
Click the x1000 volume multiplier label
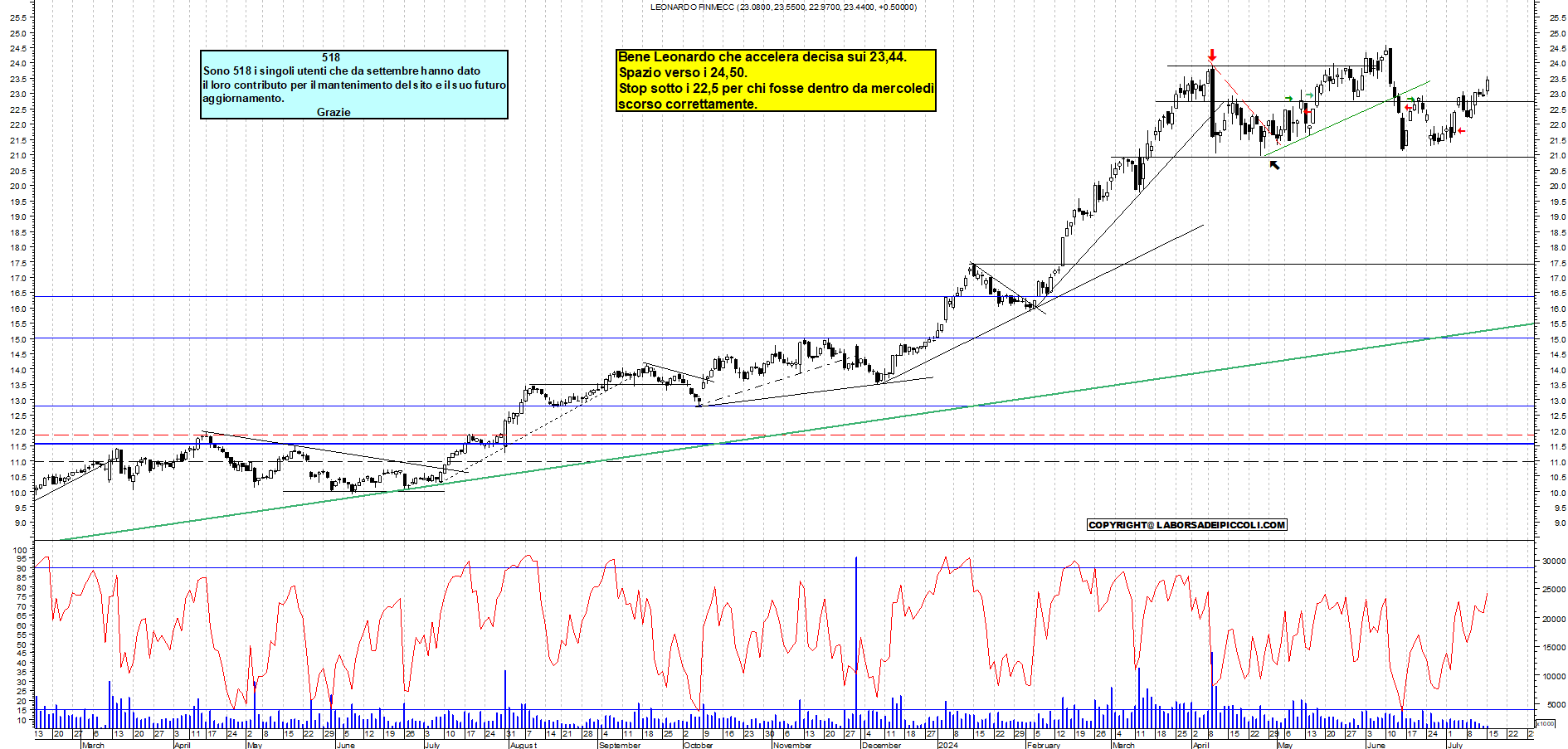click(1545, 723)
